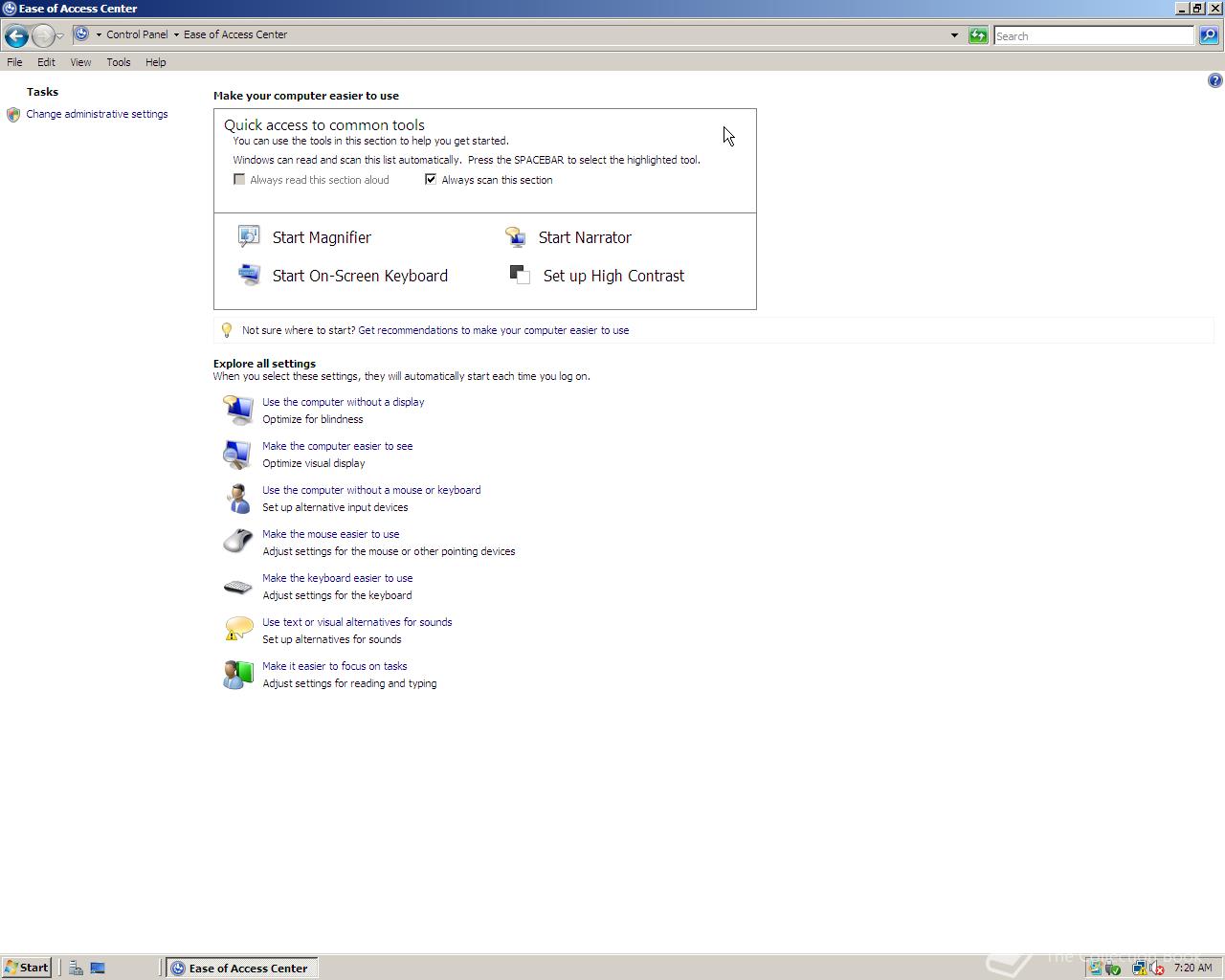The height and width of the screenshot is (980, 1225).
Task: Open the Edit menu
Action: [46, 62]
